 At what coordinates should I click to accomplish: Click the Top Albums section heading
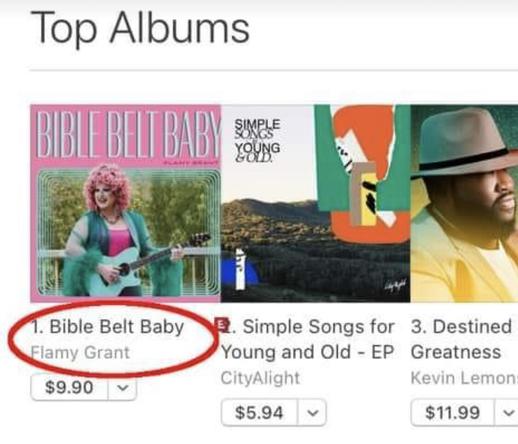(x=140, y=28)
